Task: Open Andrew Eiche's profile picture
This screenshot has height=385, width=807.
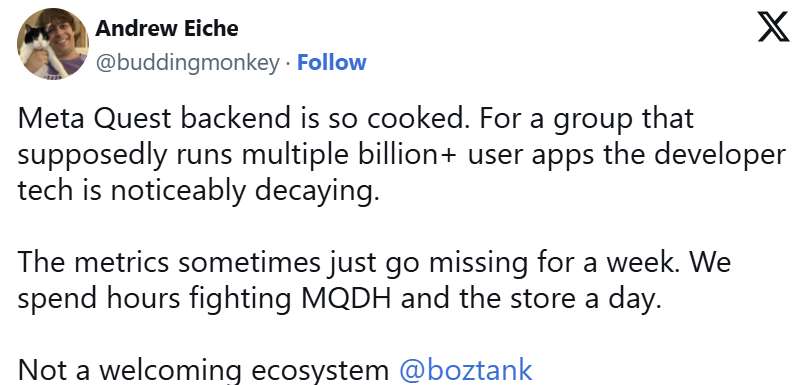Action: 52,43
